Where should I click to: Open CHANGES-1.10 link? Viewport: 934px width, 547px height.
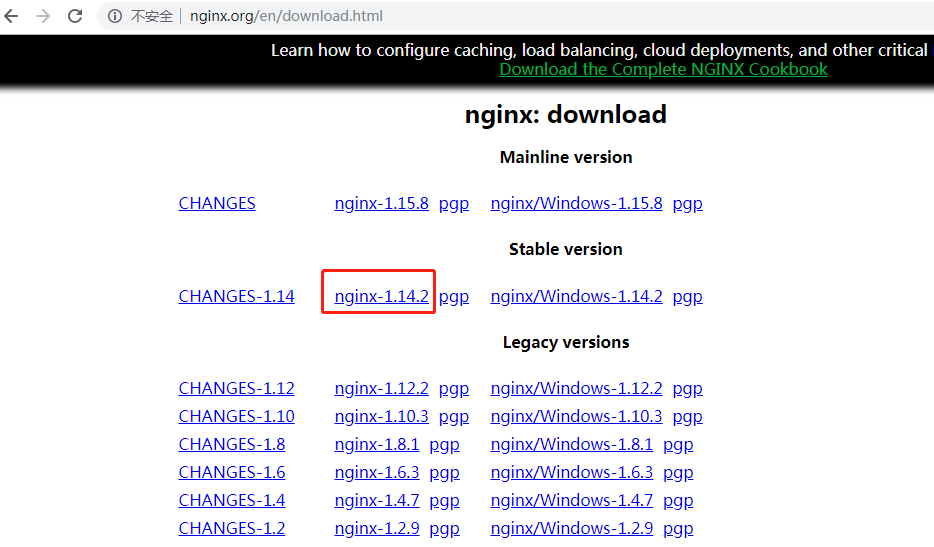236,417
